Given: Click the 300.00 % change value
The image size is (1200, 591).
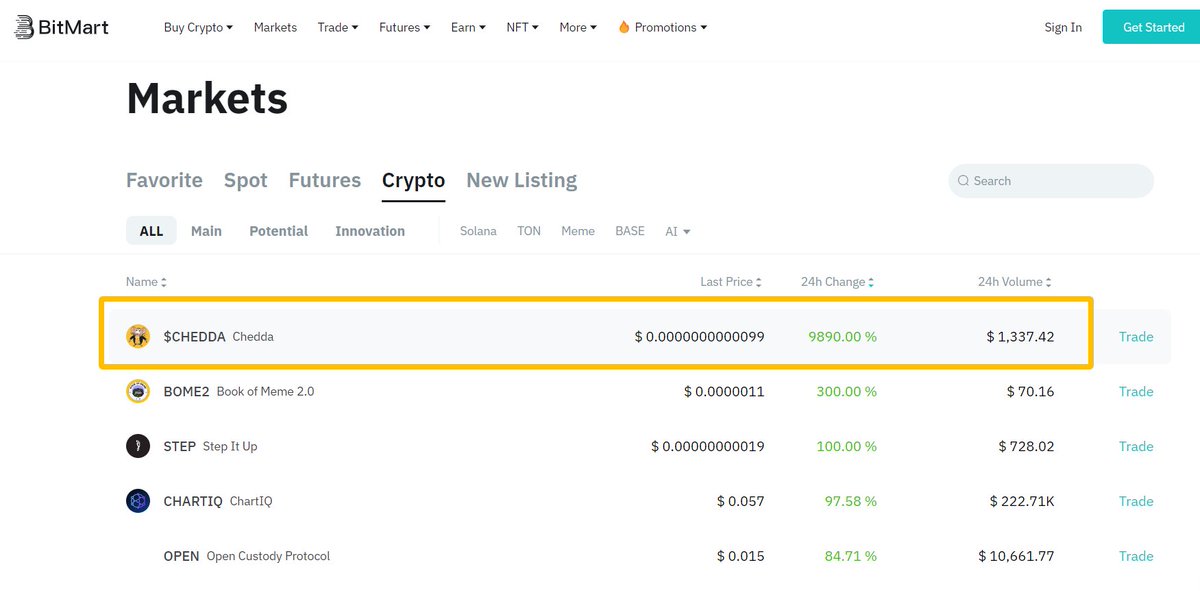Looking at the screenshot, I should coord(846,391).
